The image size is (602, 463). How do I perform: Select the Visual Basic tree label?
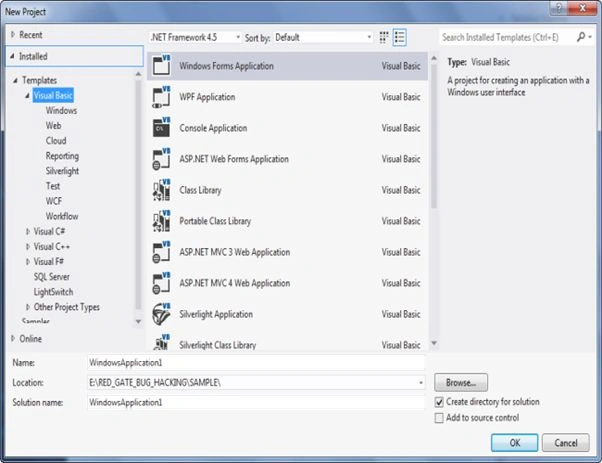coord(53,95)
